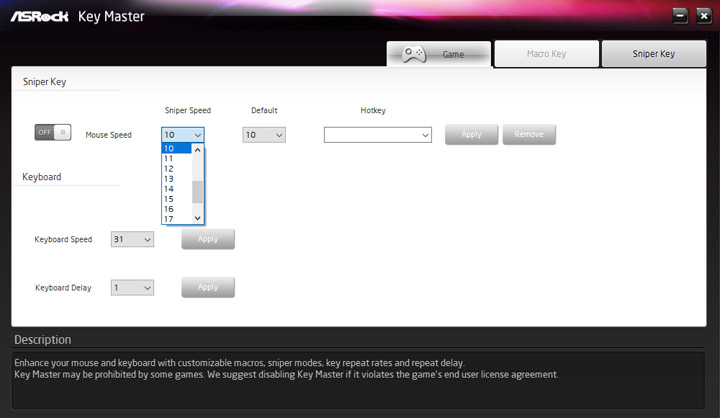
Task: Click the list's scroll-down arrow
Action: [x=197, y=218]
